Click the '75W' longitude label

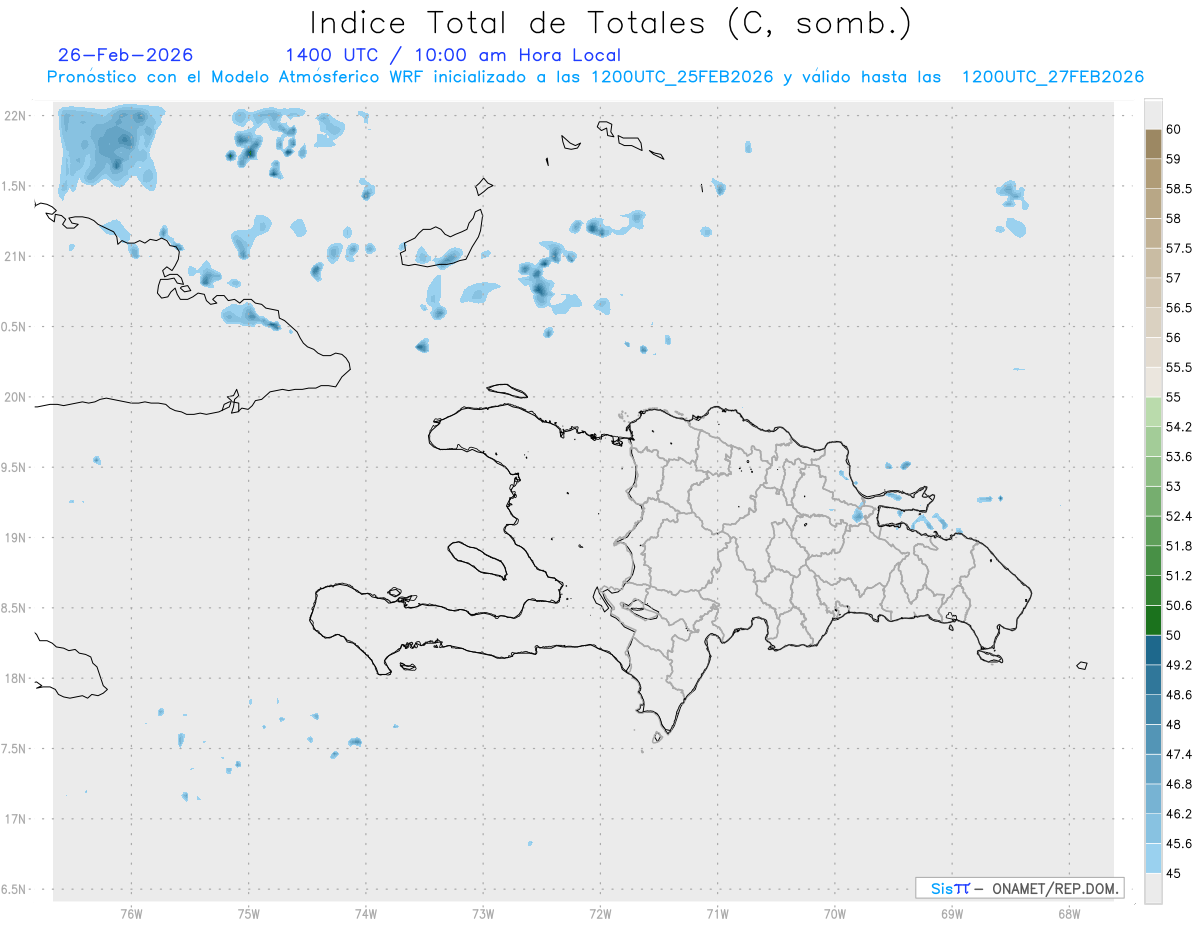pos(248,913)
